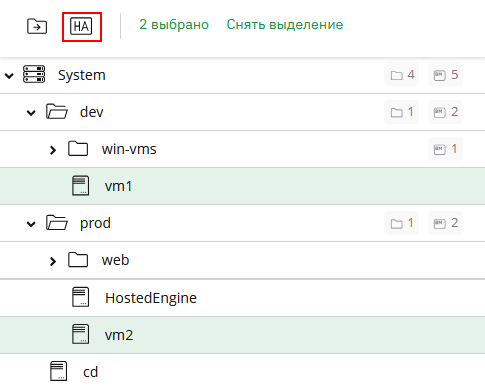Click the '2 выбрано' selection counter
The image size is (485, 386).
coord(174,25)
